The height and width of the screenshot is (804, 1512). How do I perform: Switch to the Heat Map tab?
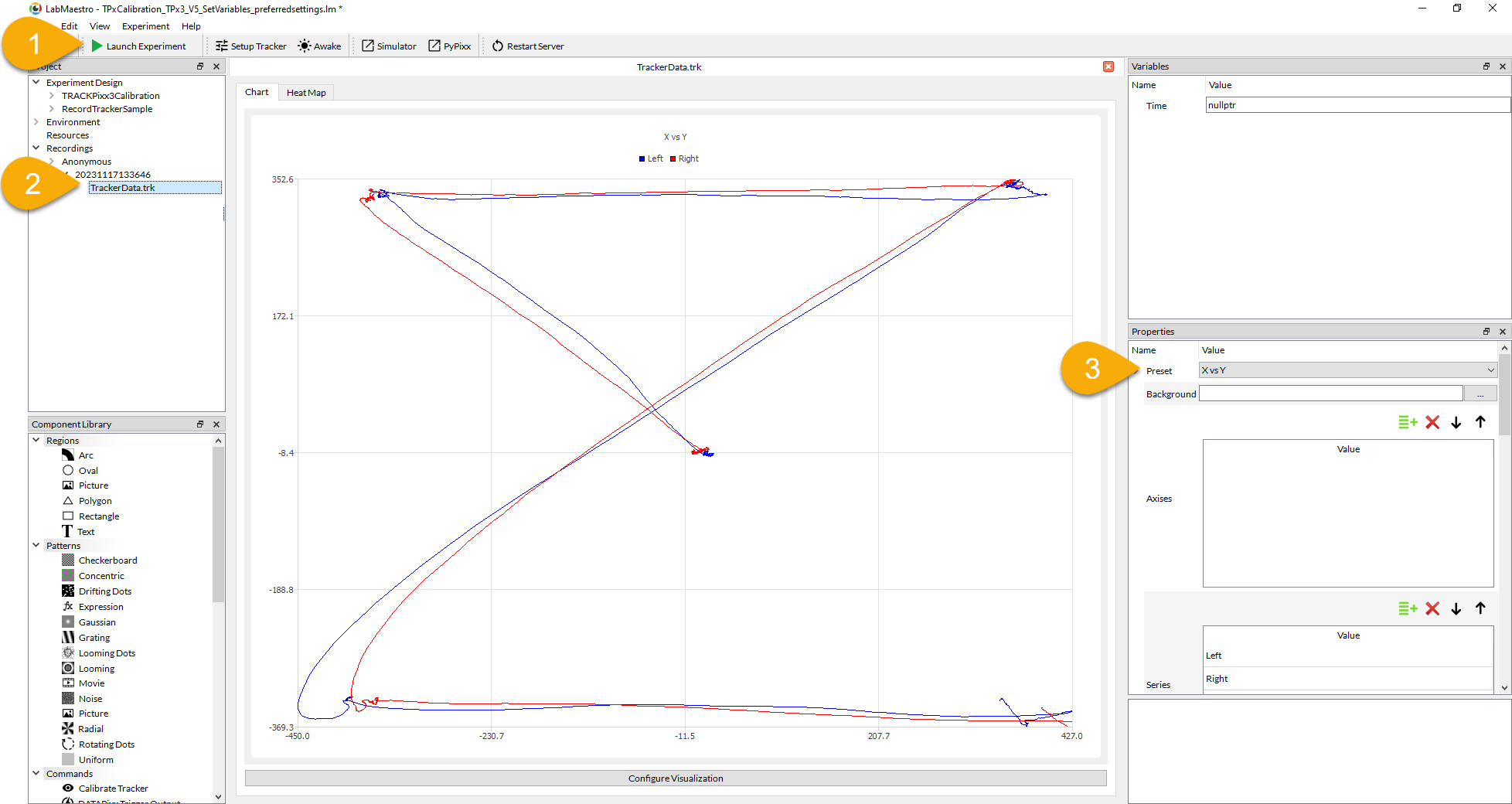tap(306, 93)
